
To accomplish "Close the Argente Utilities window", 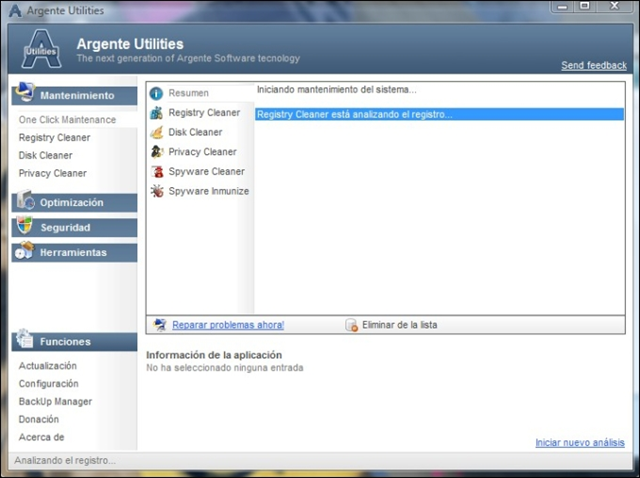I will [614, 6].
